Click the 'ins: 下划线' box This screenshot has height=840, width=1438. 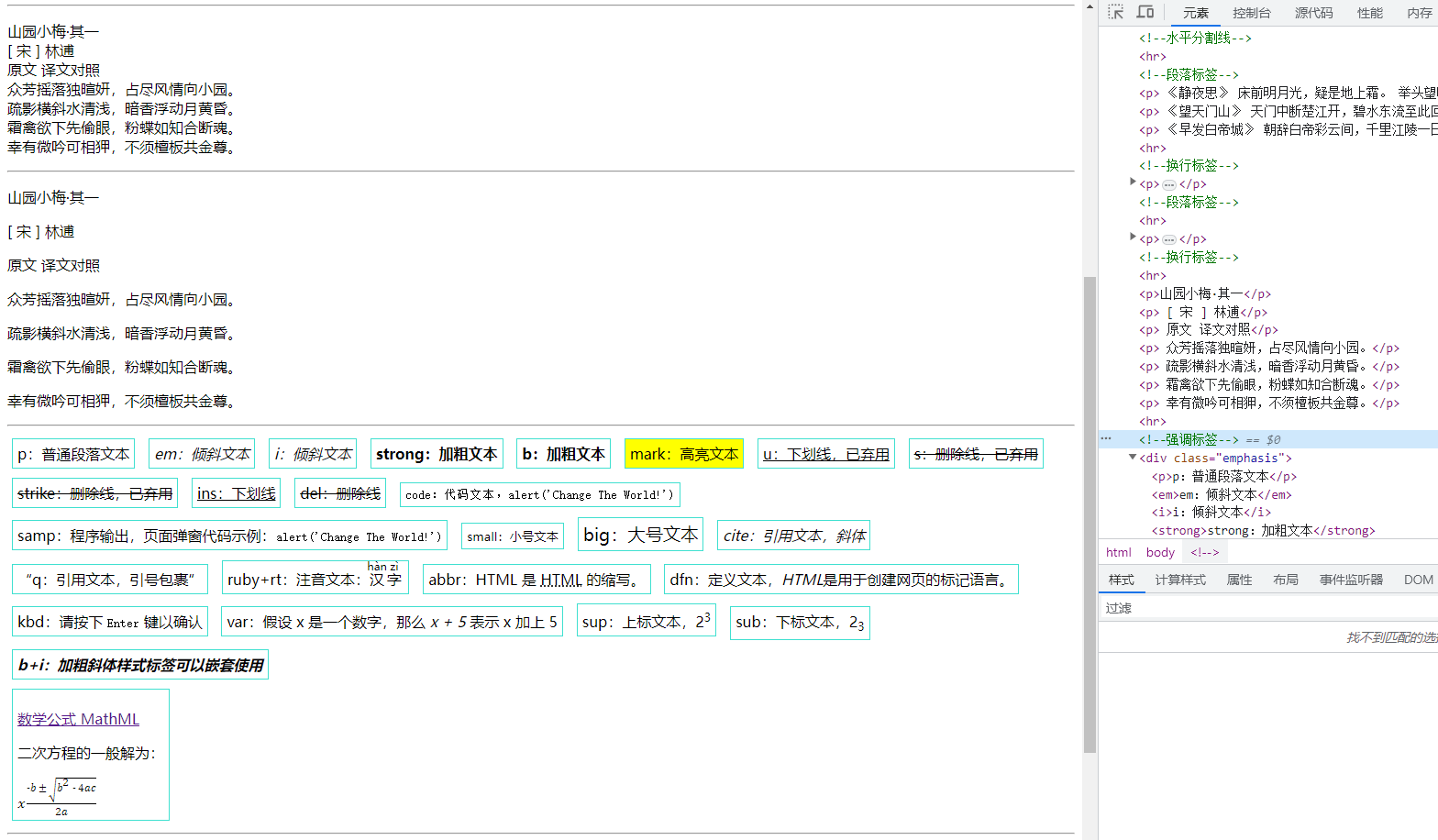236,493
